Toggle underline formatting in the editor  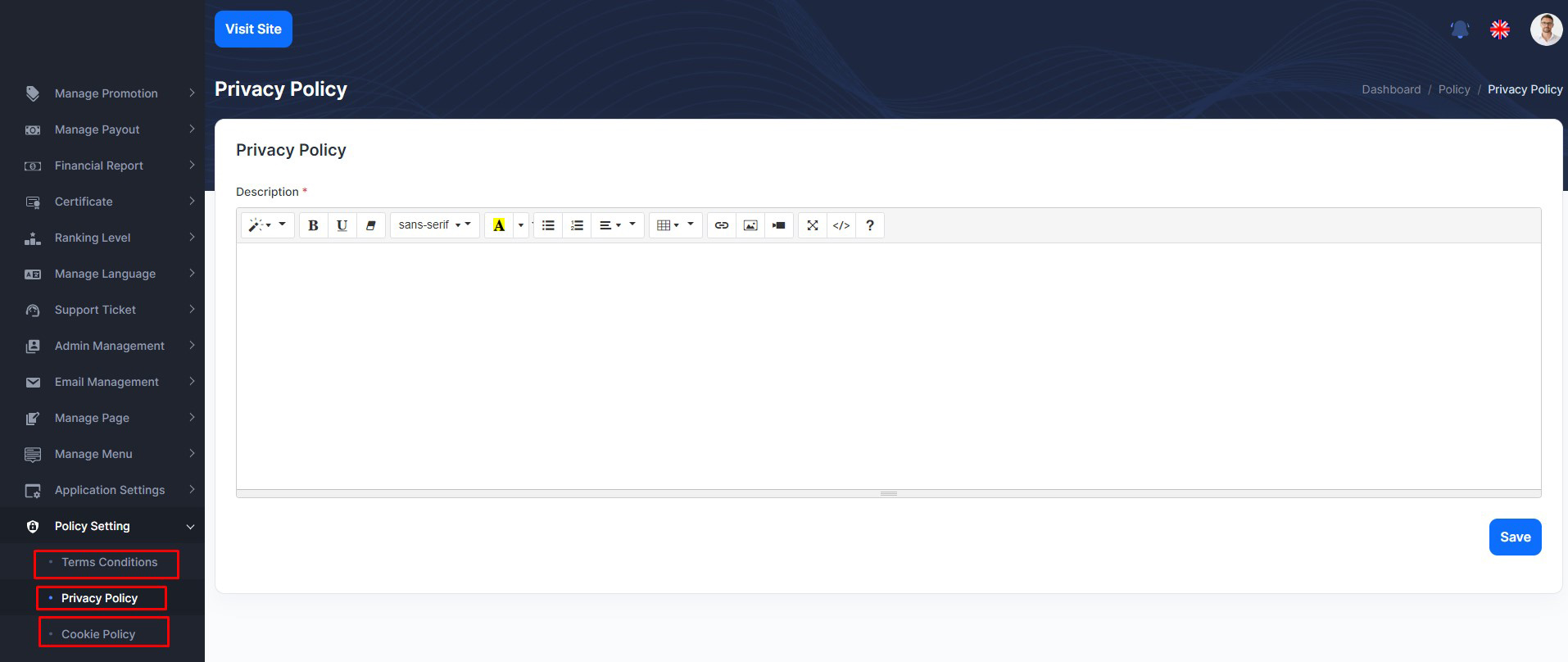342,225
